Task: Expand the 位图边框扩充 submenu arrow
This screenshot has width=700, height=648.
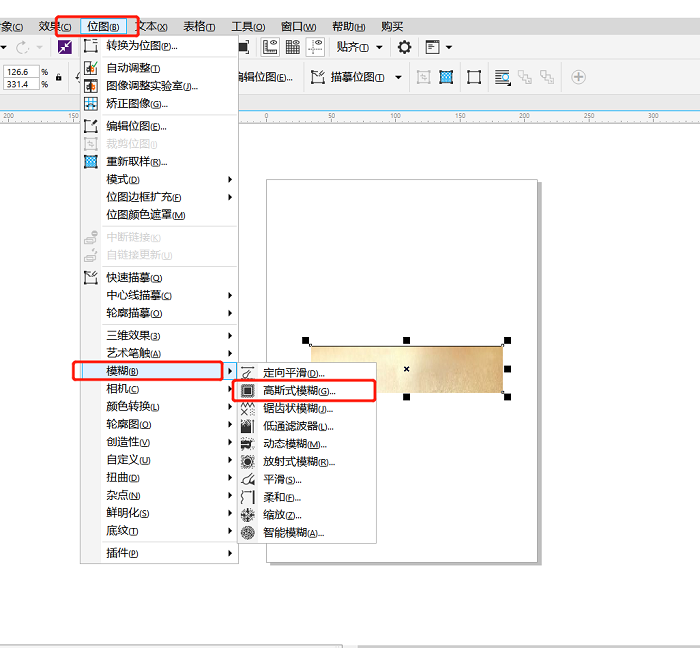Action: [230, 197]
